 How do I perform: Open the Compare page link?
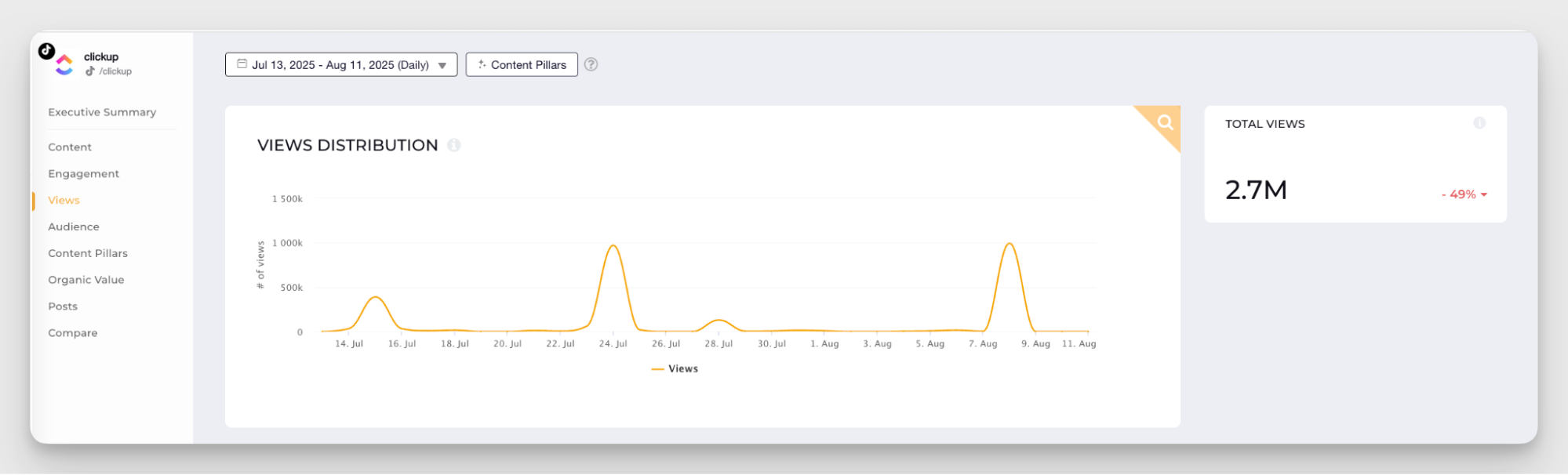click(73, 333)
